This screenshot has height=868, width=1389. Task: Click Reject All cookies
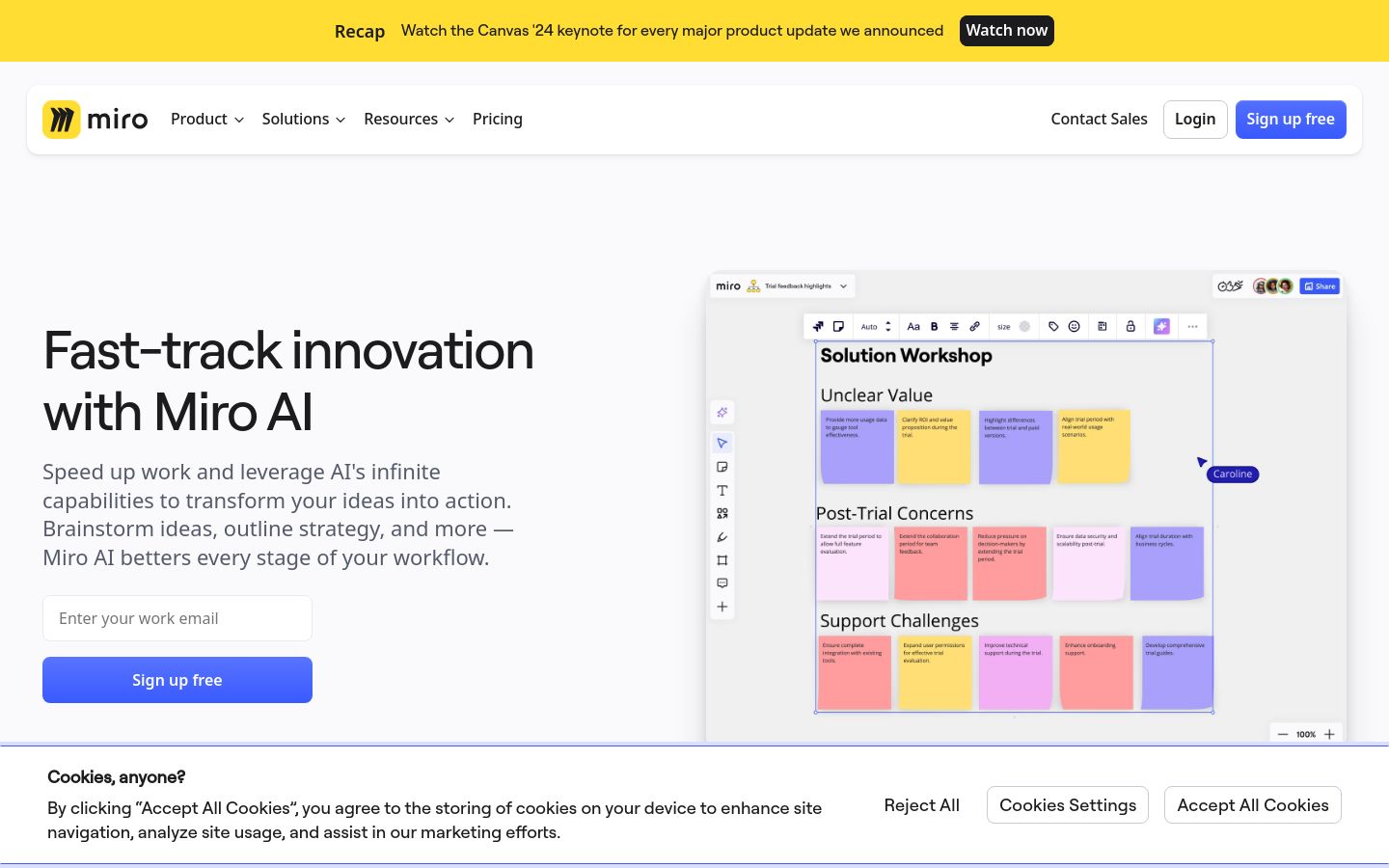click(x=921, y=805)
